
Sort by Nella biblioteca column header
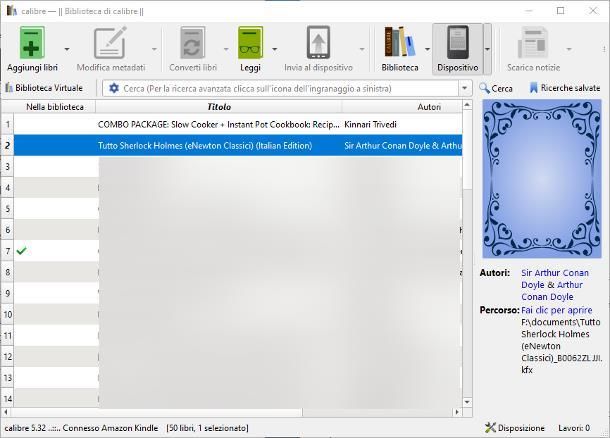click(x=55, y=107)
